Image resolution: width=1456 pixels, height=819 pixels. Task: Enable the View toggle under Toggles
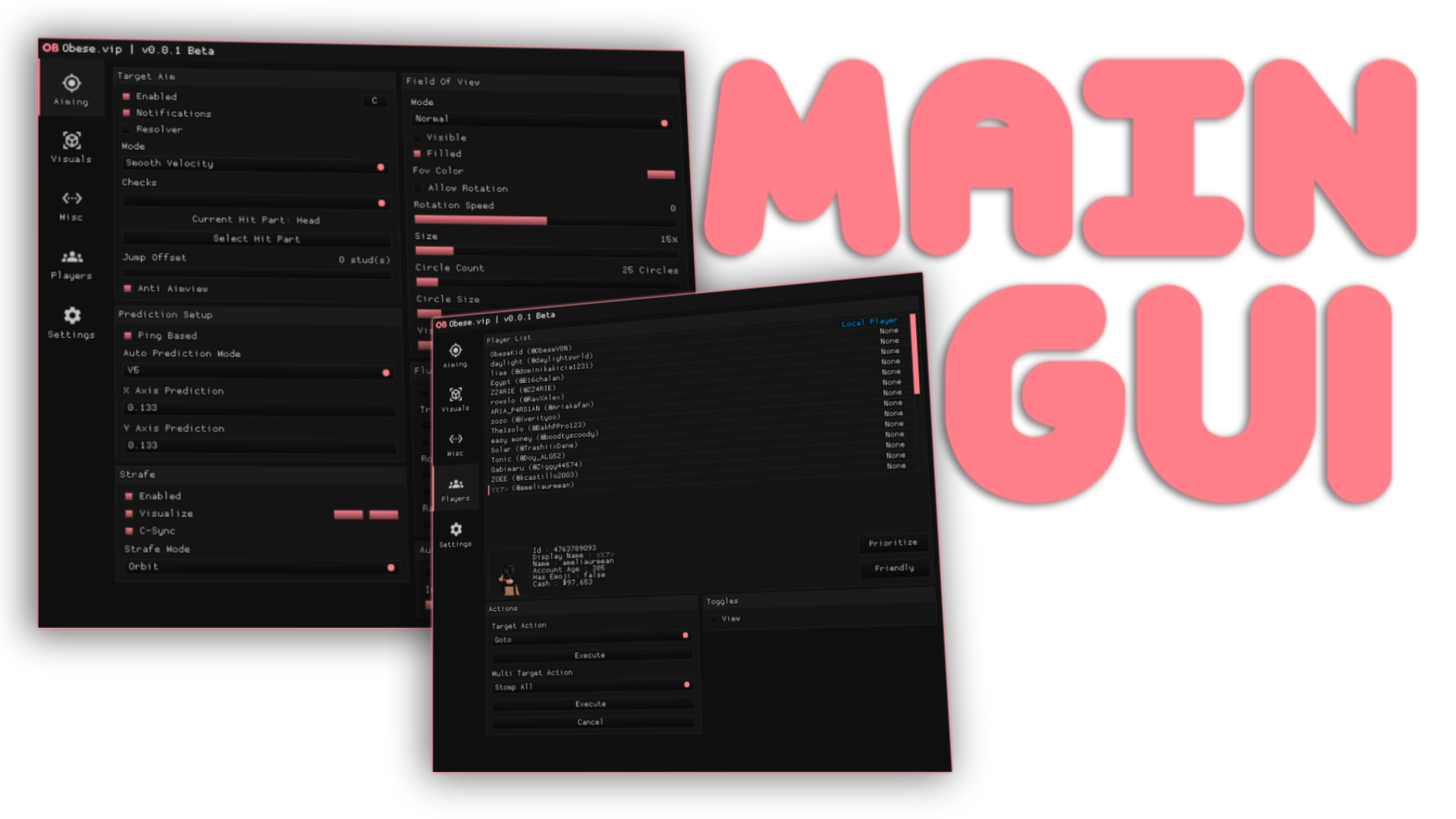714,620
